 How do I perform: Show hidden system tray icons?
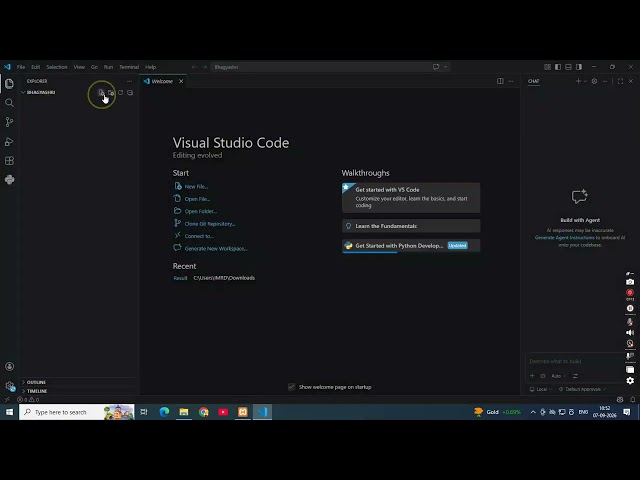point(533,412)
